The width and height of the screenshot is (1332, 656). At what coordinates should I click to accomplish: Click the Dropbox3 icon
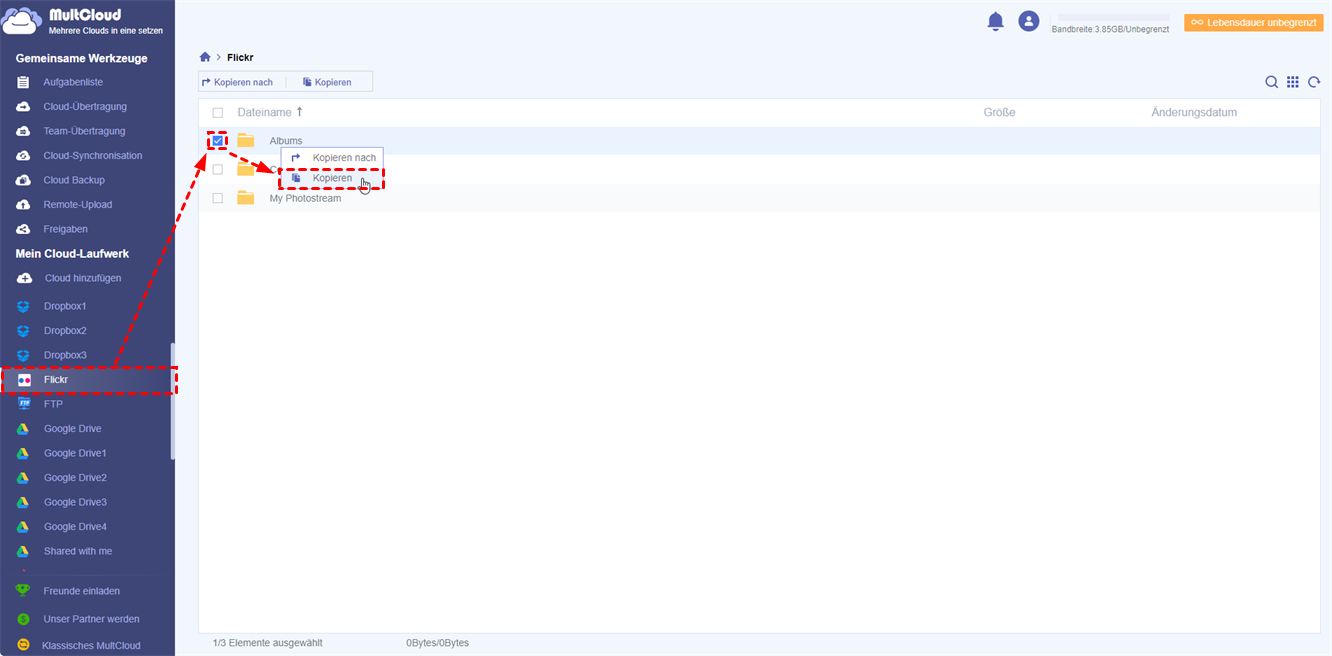[23, 355]
